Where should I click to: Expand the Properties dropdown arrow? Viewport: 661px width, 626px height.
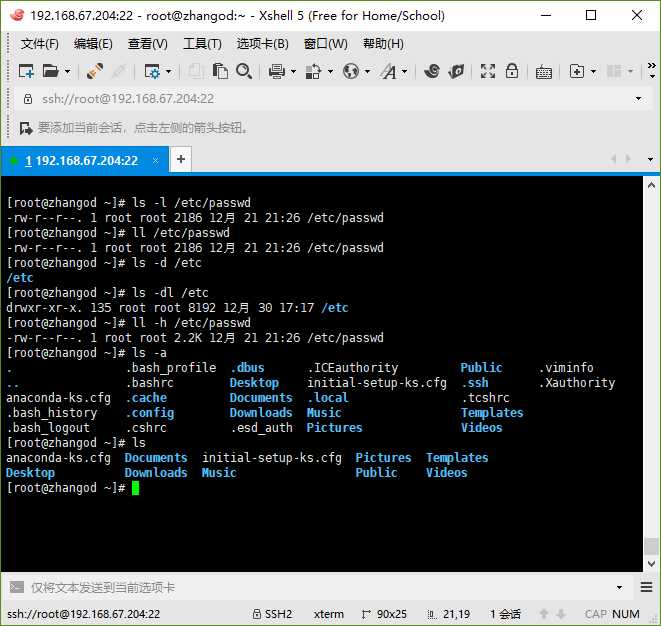click(x=169, y=72)
